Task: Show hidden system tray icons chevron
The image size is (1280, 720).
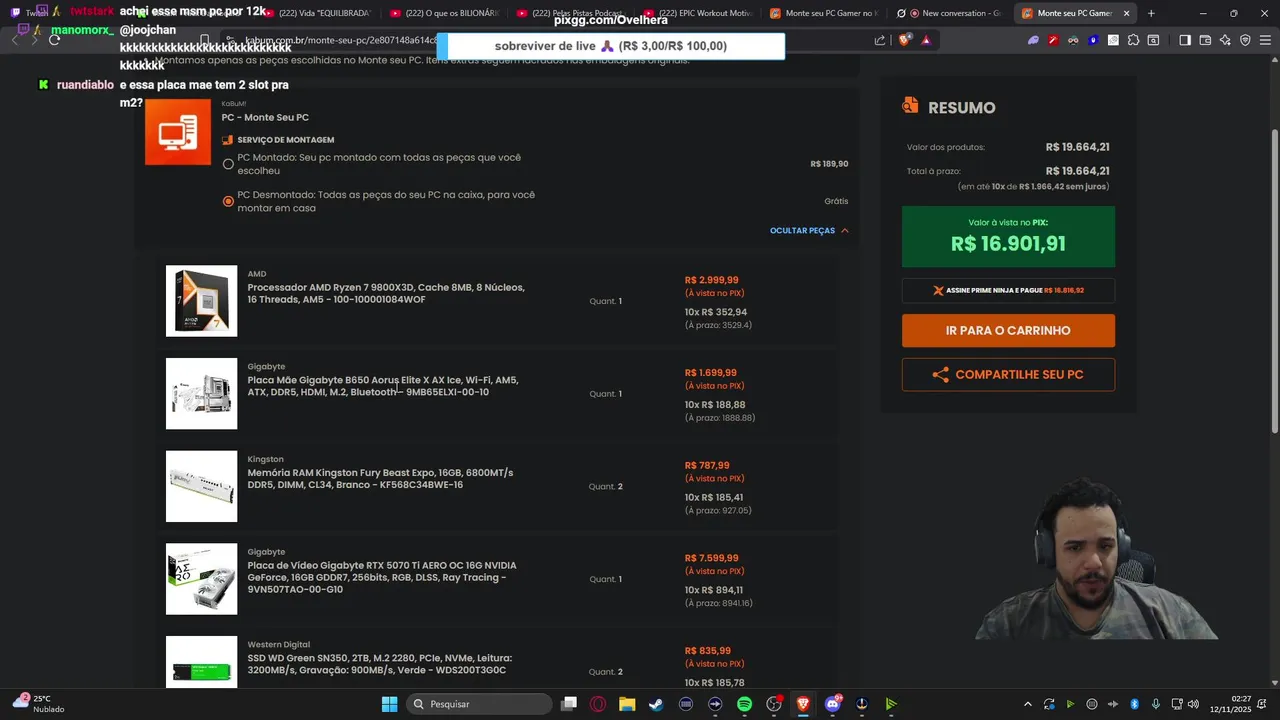Action: point(1028,704)
